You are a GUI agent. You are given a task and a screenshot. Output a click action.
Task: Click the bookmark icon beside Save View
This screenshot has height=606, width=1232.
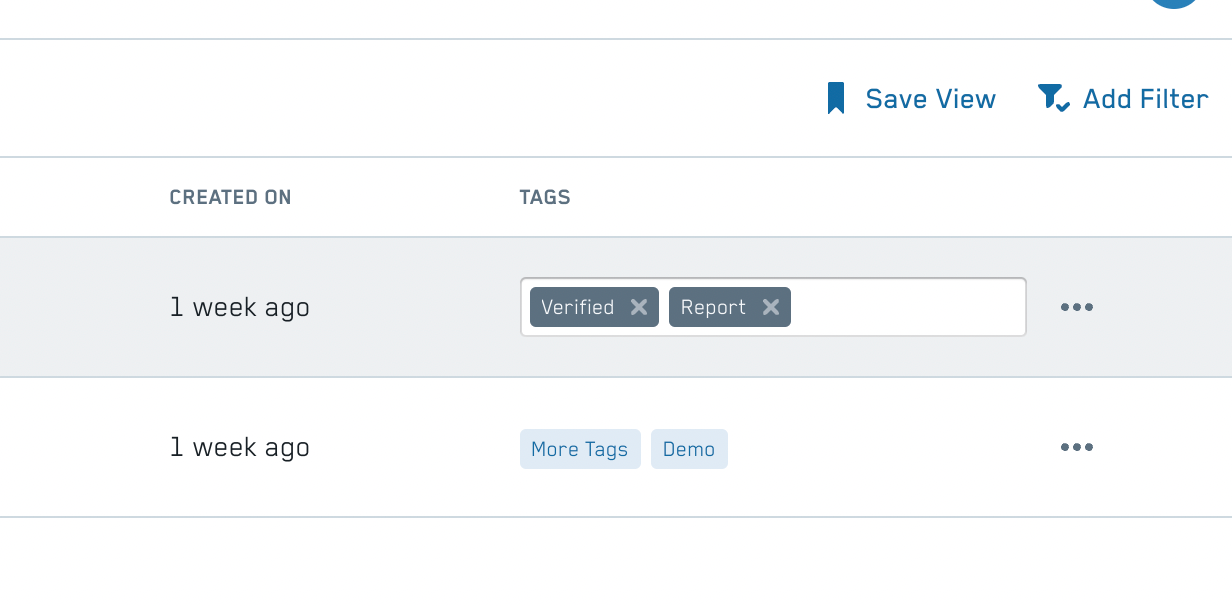(x=836, y=99)
